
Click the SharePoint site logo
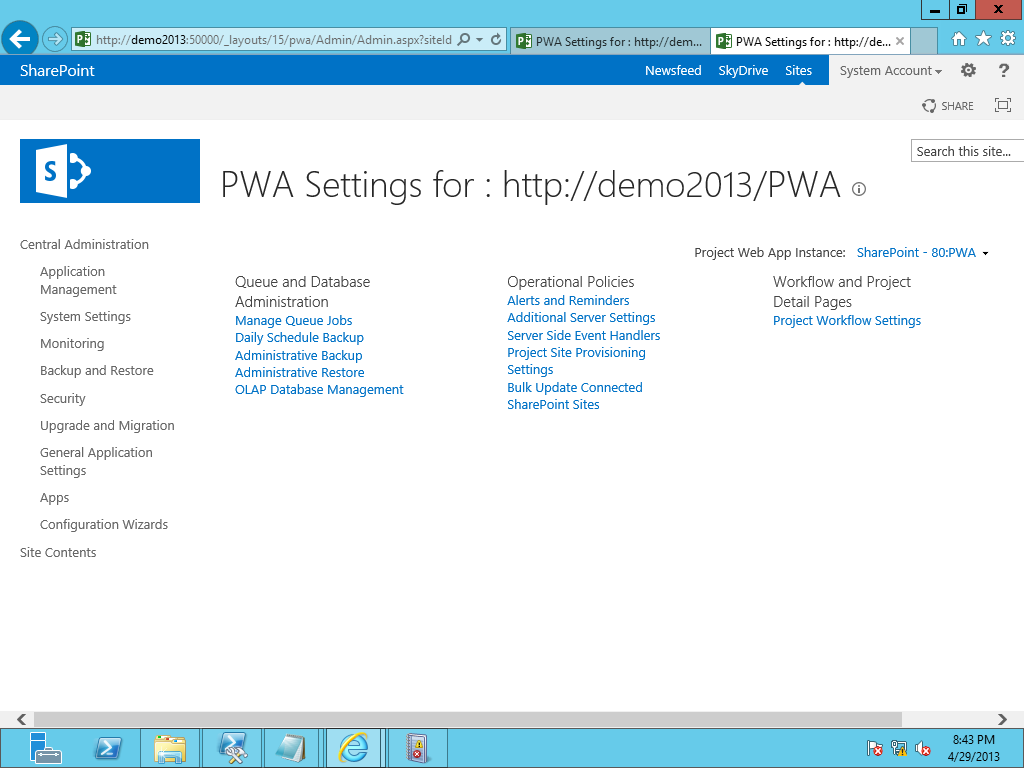[x=110, y=171]
